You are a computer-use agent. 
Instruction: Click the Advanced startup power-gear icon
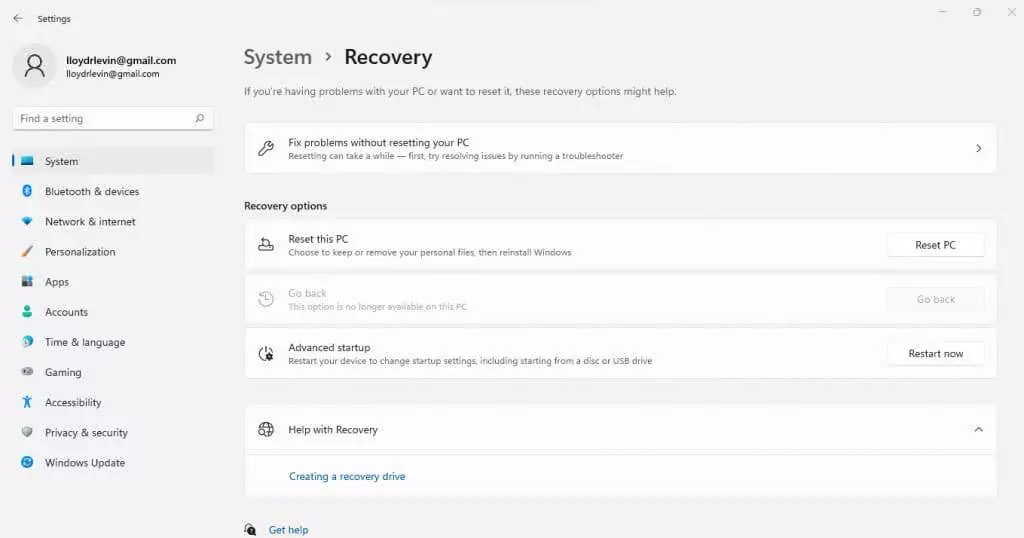click(x=266, y=354)
